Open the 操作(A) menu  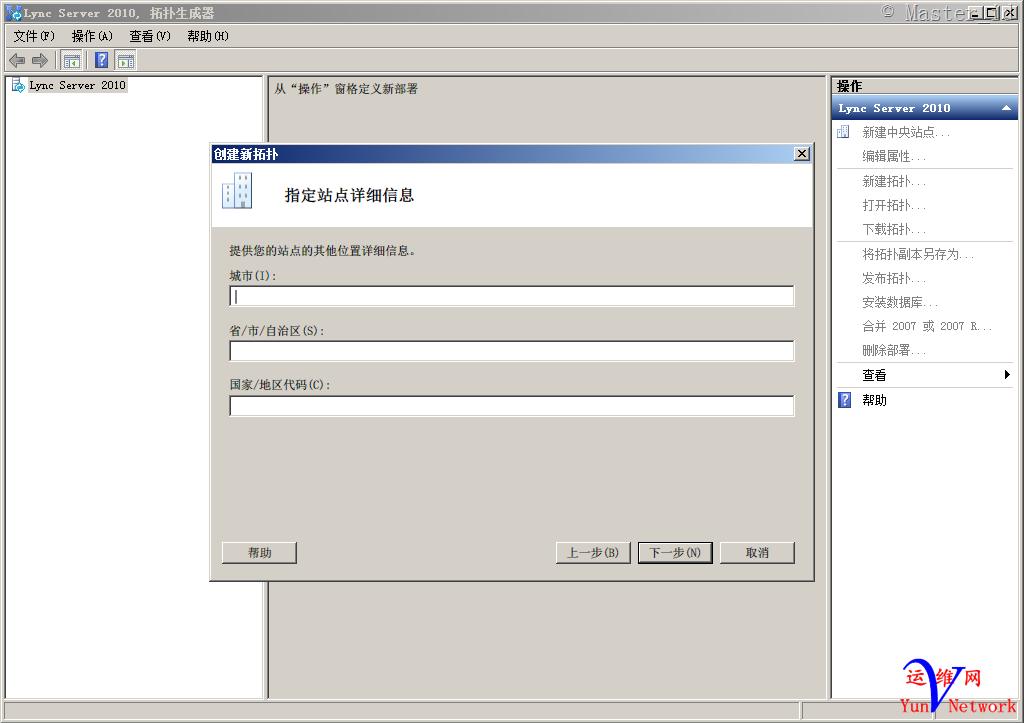[x=92, y=36]
